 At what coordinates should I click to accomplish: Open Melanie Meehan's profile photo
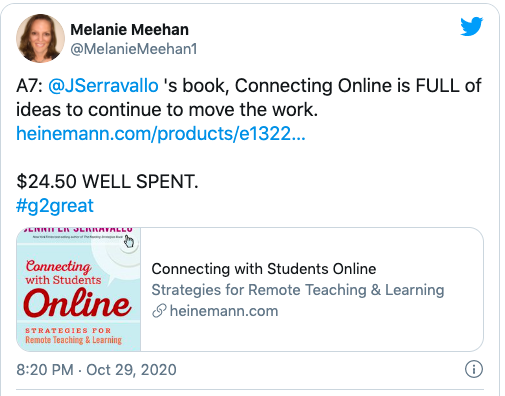pos(40,38)
